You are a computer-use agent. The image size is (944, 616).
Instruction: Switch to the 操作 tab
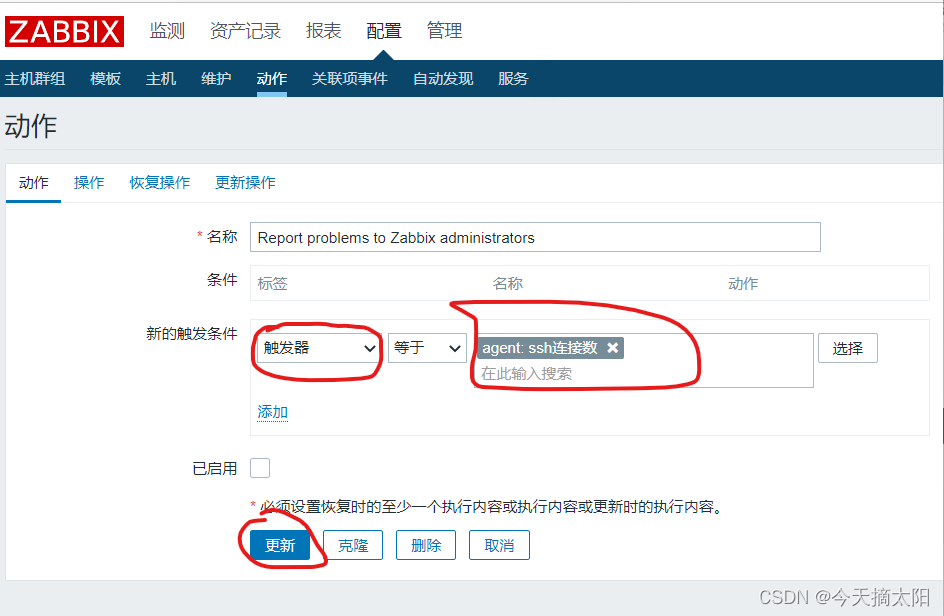pos(89,182)
